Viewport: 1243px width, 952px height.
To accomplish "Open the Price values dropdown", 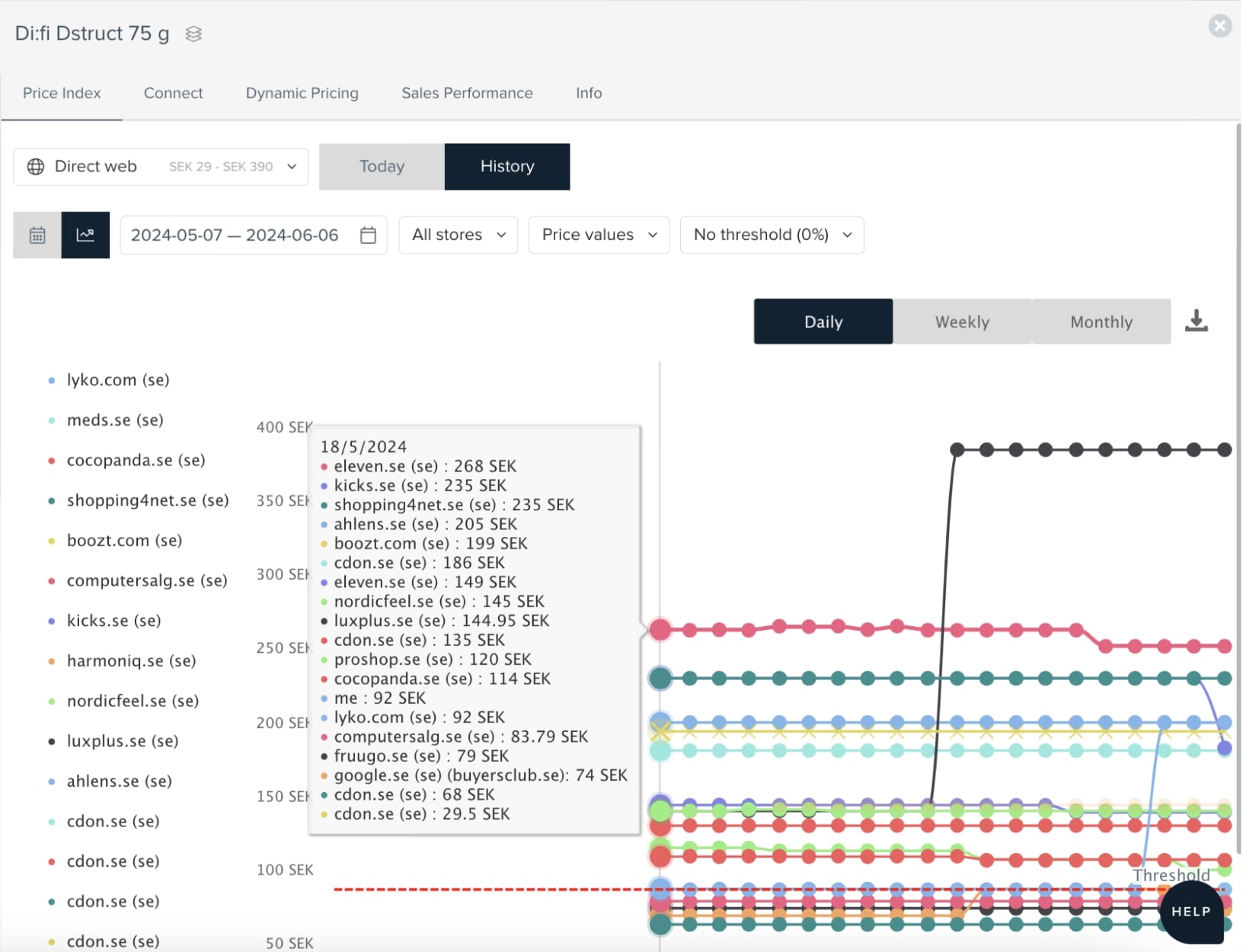I will coord(599,235).
